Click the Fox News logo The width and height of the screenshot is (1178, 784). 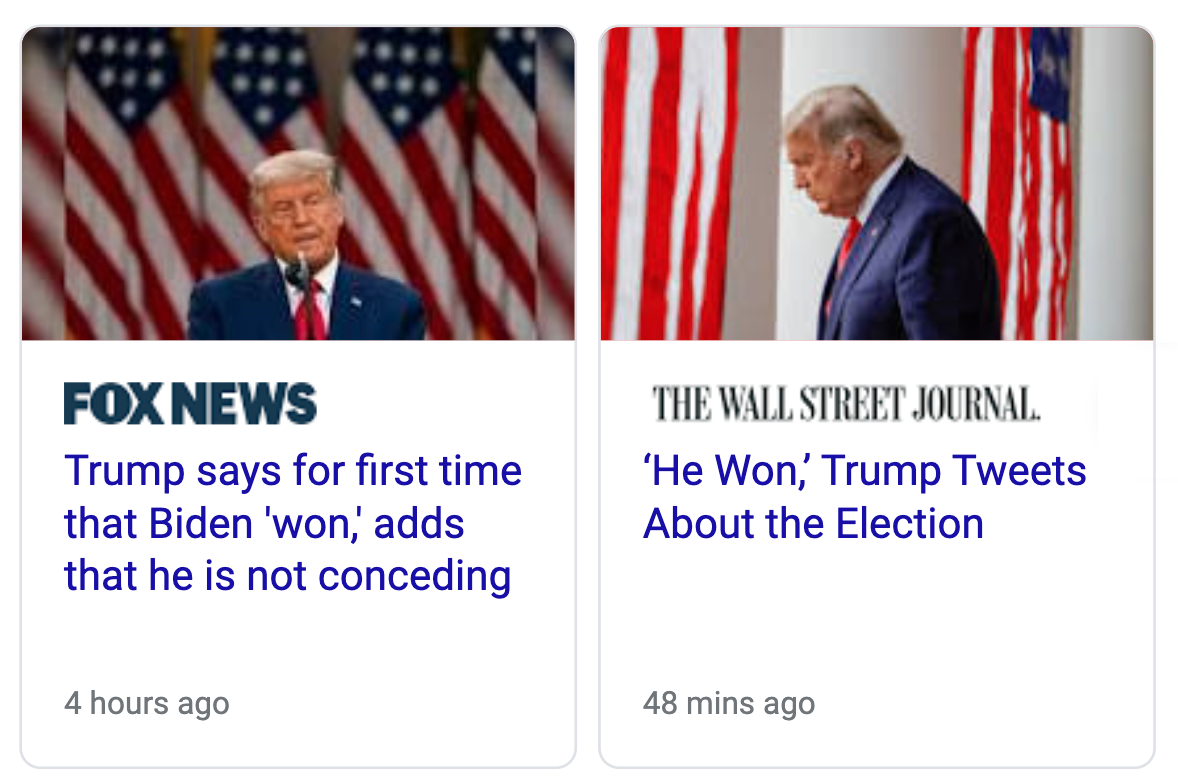[190, 403]
